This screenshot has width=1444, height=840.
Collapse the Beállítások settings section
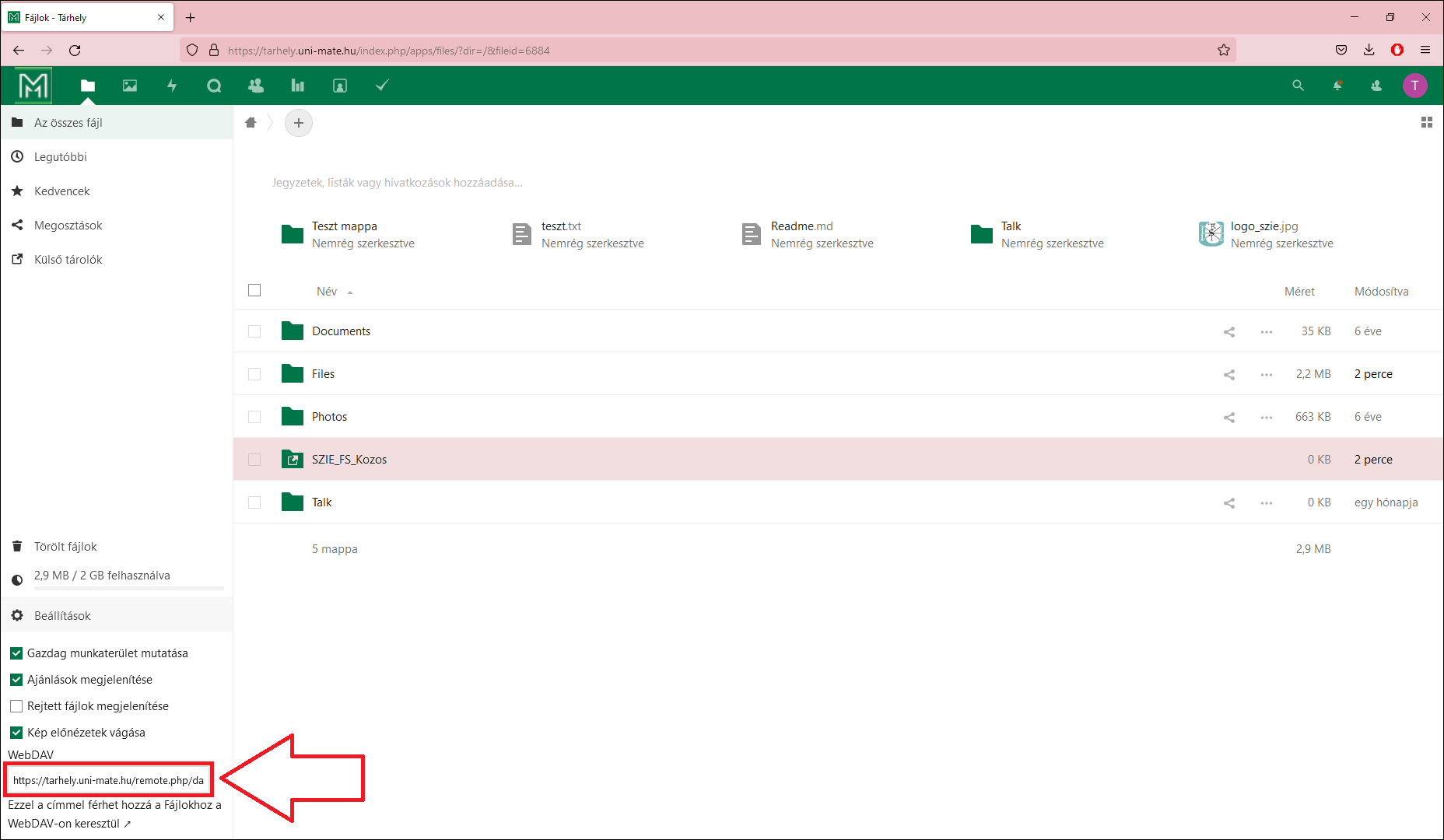click(x=62, y=616)
